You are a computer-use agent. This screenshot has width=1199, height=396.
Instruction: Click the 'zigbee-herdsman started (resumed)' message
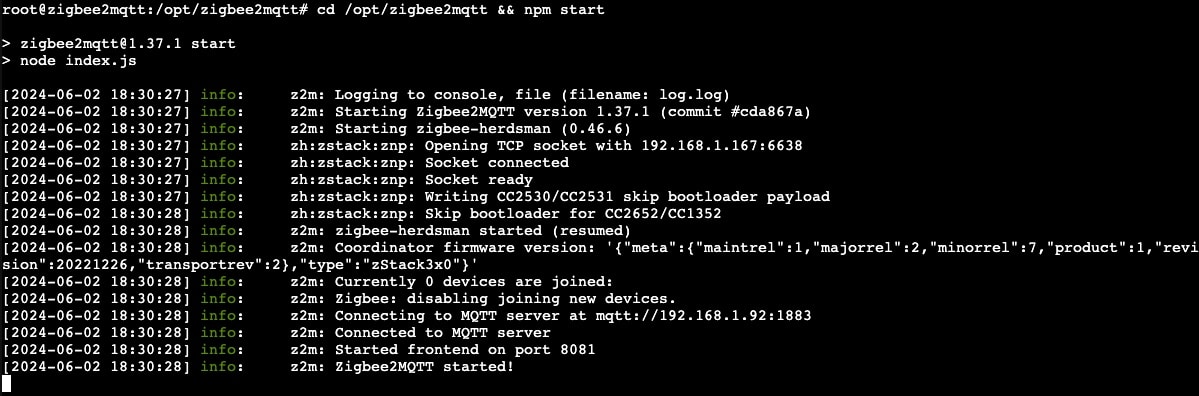(x=483, y=231)
